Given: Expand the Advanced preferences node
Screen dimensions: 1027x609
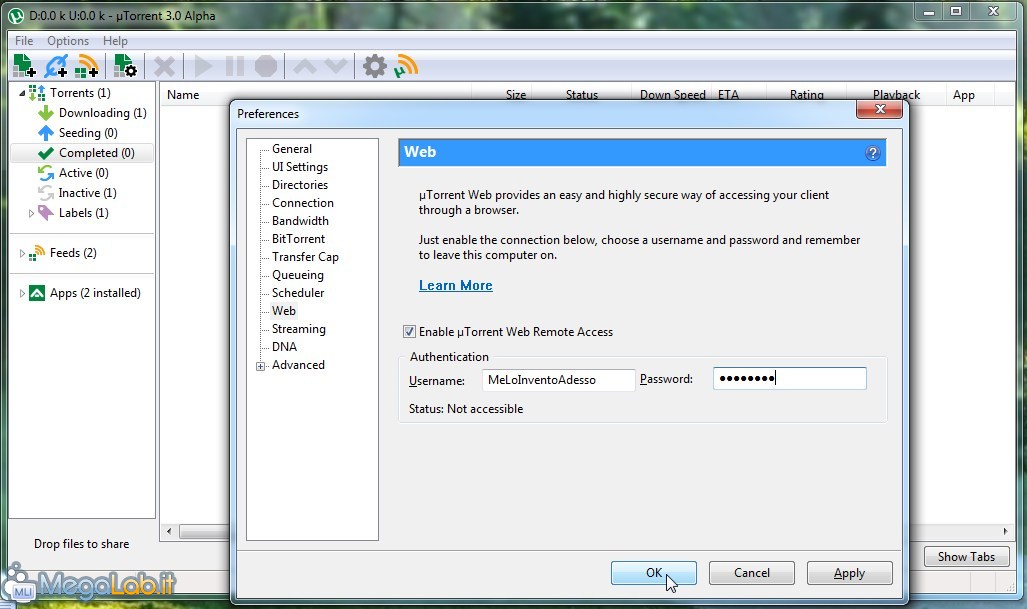Looking at the screenshot, I should (x=261, y=366).
